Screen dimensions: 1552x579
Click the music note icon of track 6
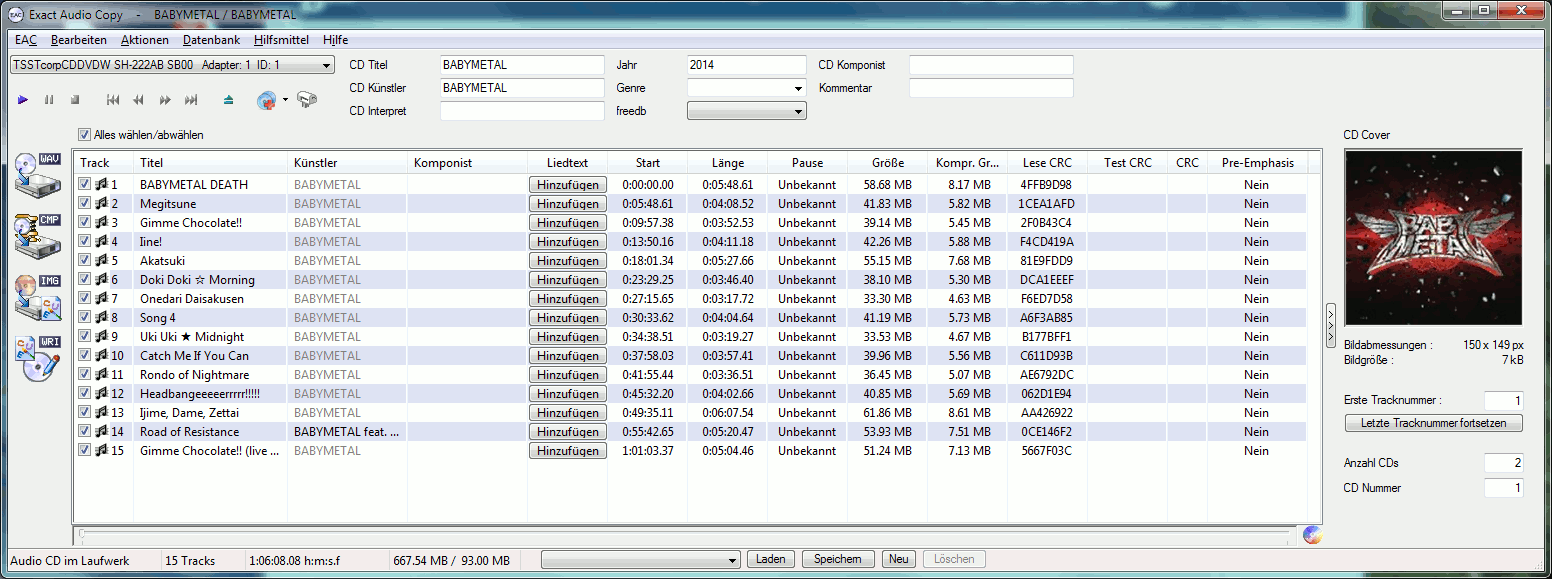coord(101,279)
